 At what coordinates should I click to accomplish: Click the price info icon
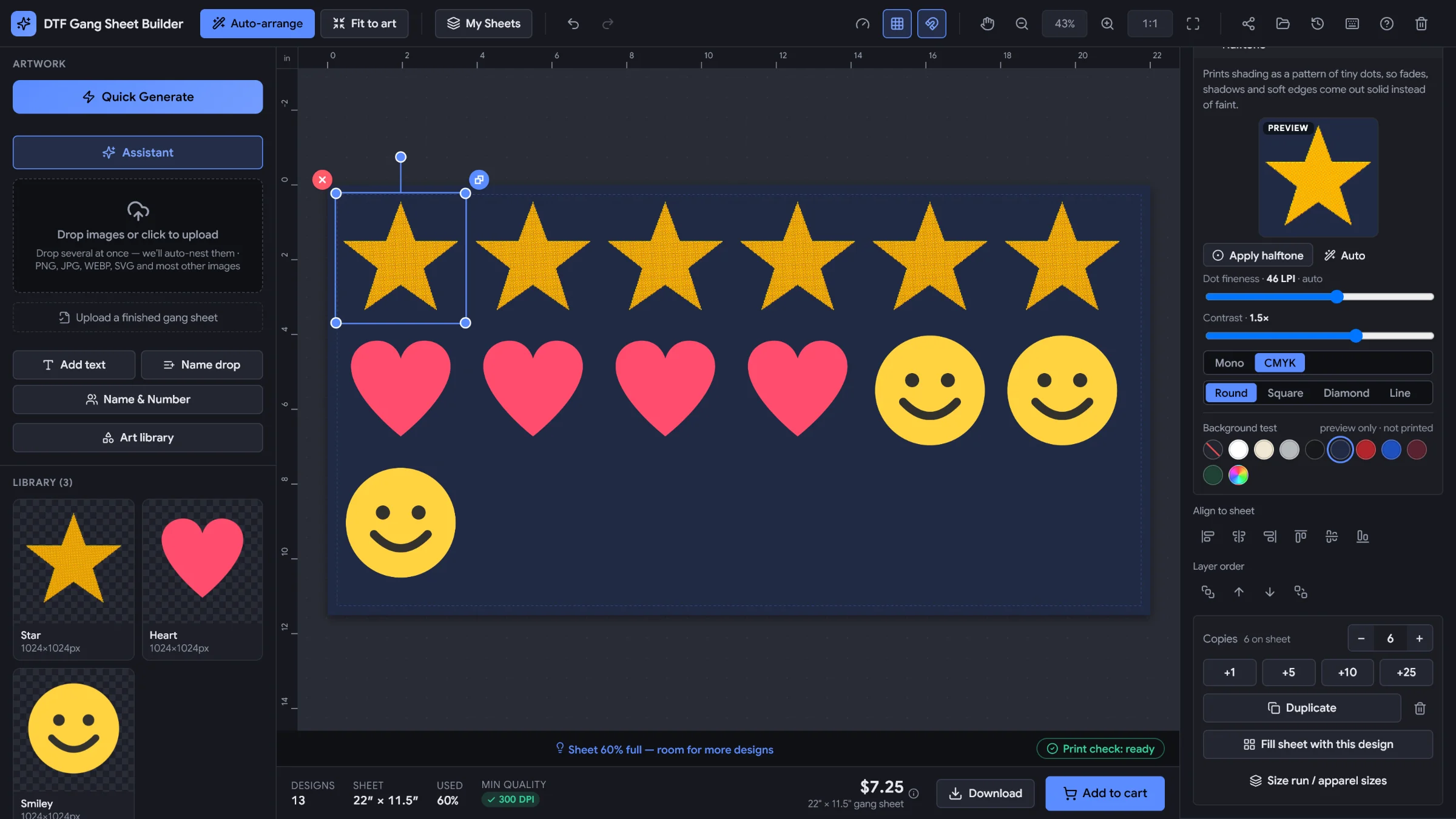pyautogui.click(x=914, y=794)
